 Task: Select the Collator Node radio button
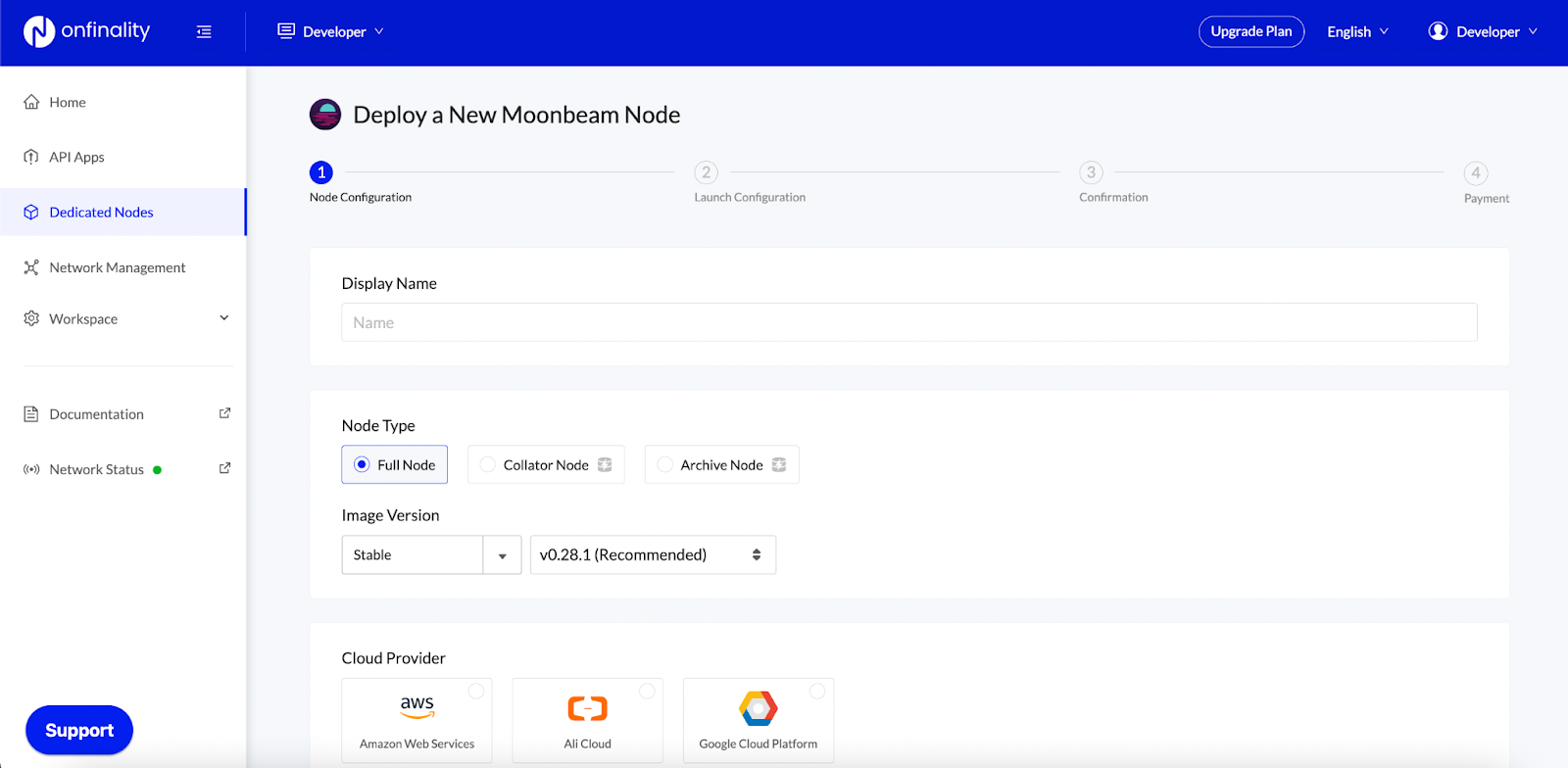coord(488,464)
